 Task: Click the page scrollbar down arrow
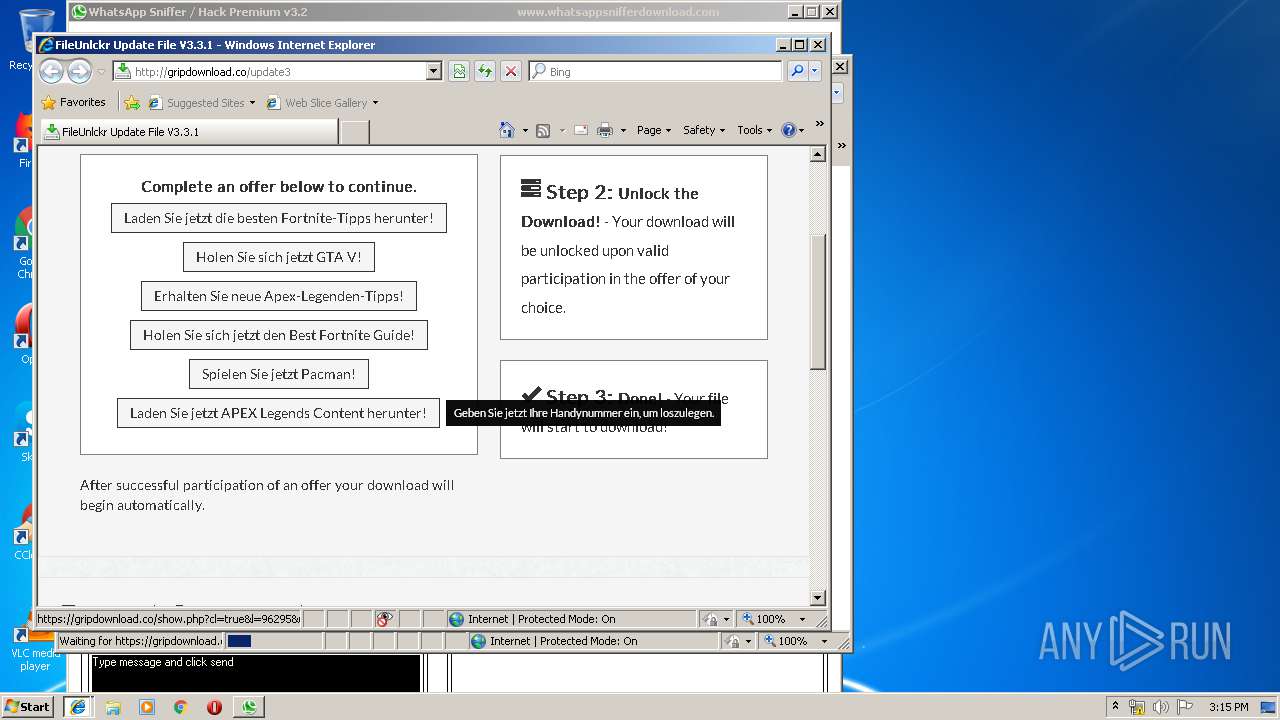817,598
